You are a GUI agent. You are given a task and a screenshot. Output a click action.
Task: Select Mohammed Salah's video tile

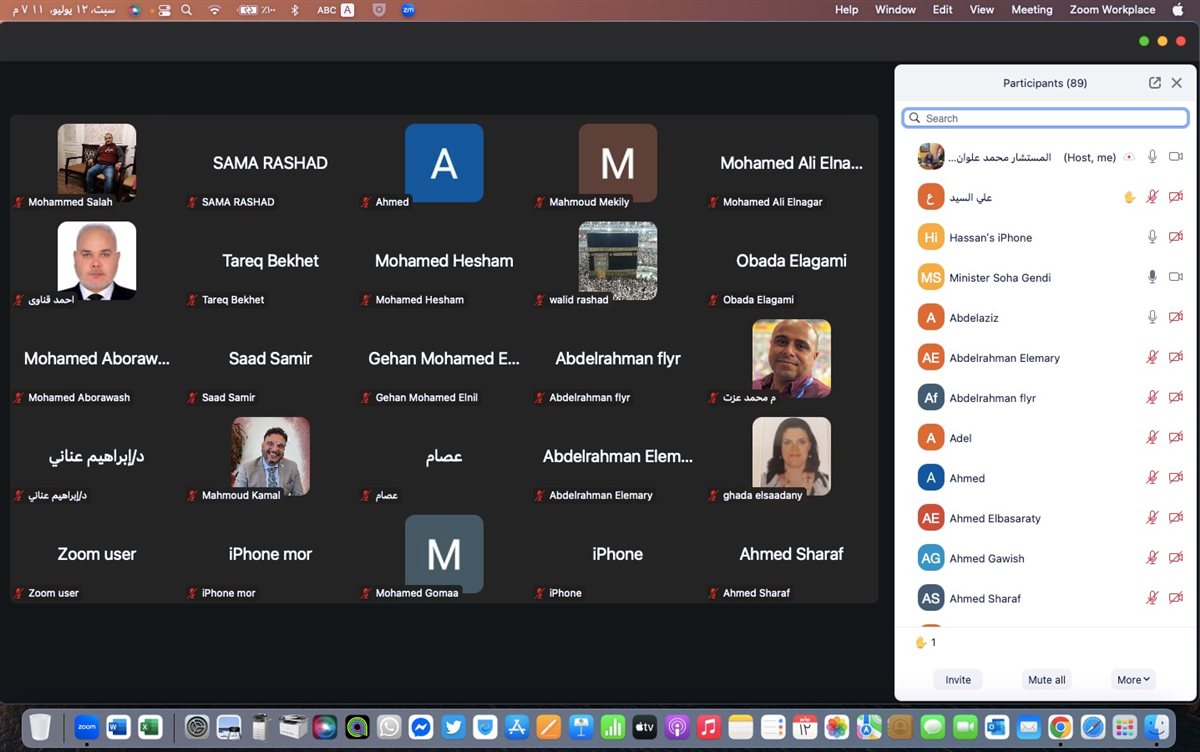(x=97, y=165)
